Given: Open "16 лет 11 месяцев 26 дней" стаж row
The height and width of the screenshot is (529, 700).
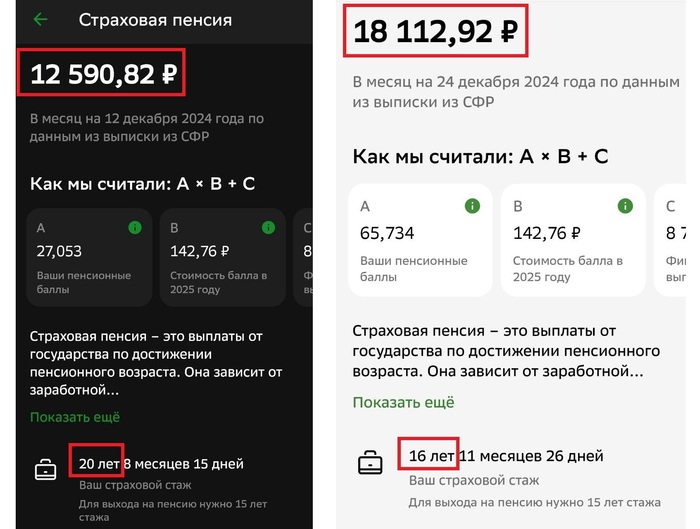Looking at the screenshot, I should [x=506, y=456].
